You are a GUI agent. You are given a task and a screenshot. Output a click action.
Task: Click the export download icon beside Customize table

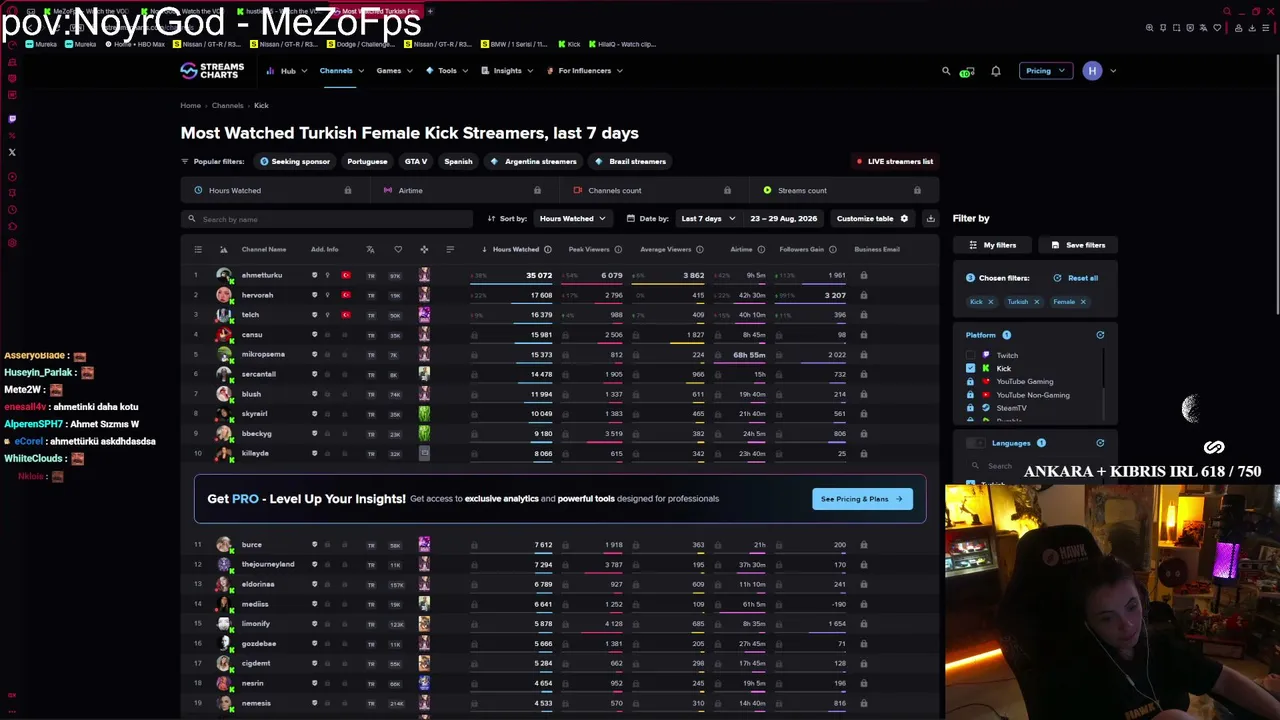930,219
